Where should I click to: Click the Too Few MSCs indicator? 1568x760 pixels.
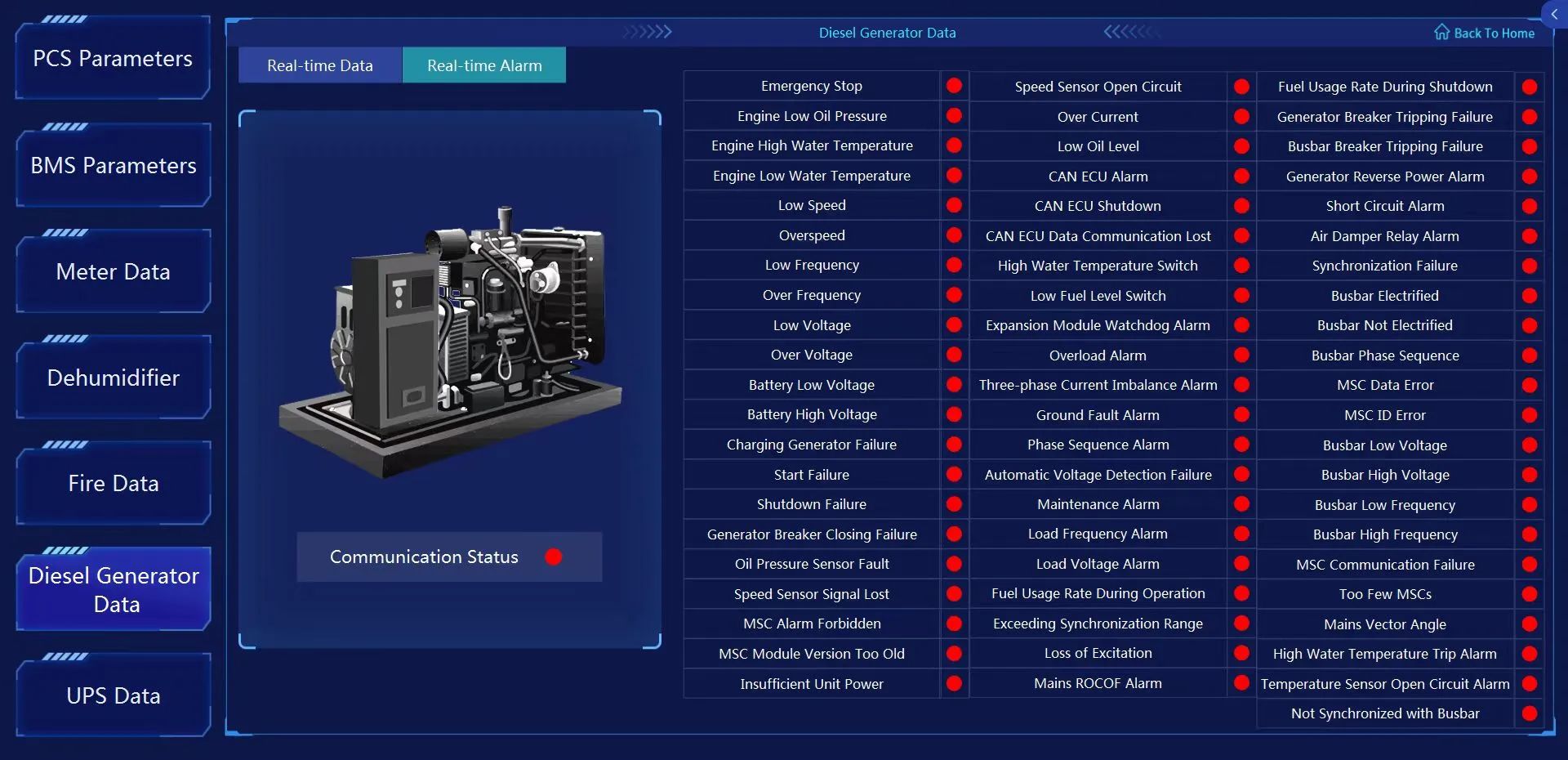coord(1530,594)
